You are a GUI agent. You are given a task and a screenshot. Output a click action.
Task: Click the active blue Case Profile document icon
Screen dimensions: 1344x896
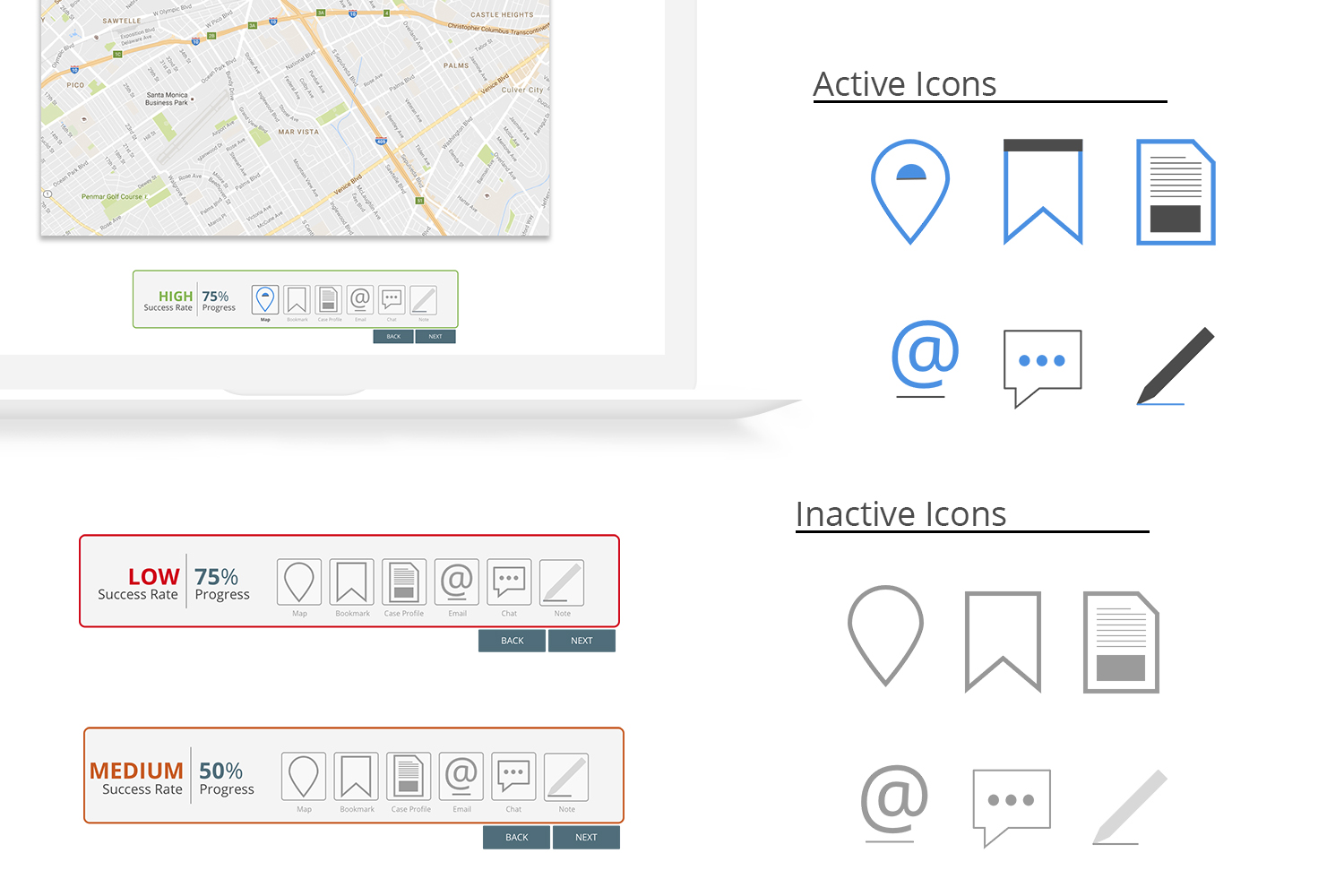[x=1176, y=192]
